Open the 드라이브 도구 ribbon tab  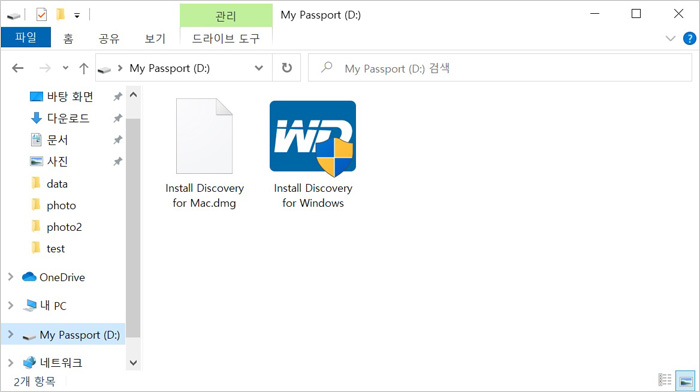226,38
